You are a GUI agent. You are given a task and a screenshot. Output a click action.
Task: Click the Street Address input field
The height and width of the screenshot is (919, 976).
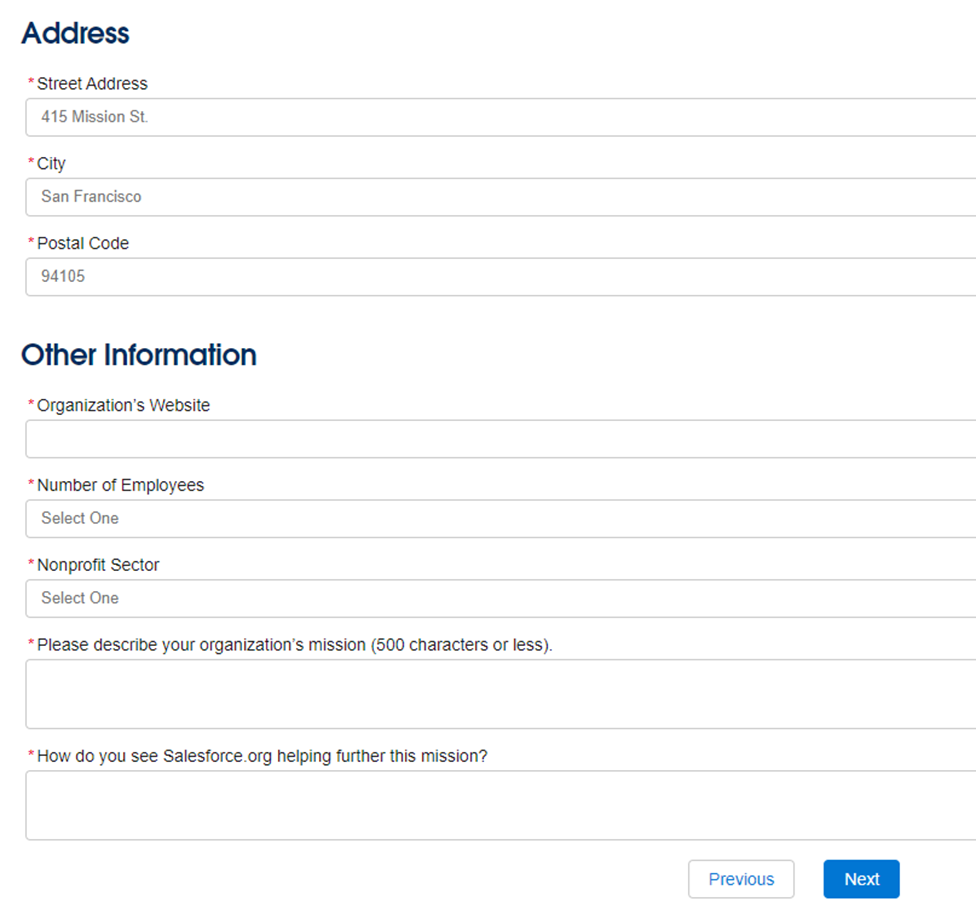(500, 117)
